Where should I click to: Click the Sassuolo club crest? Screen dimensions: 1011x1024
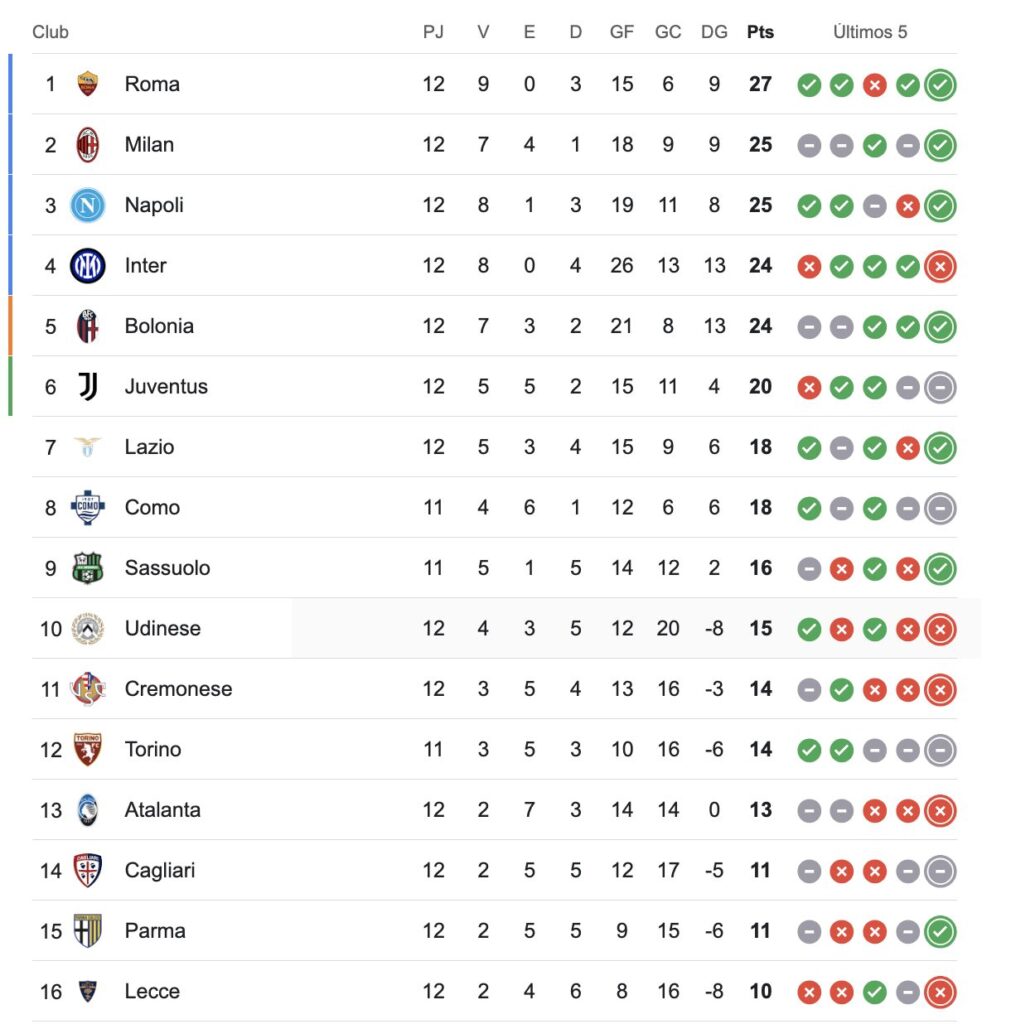click(88, 568)
